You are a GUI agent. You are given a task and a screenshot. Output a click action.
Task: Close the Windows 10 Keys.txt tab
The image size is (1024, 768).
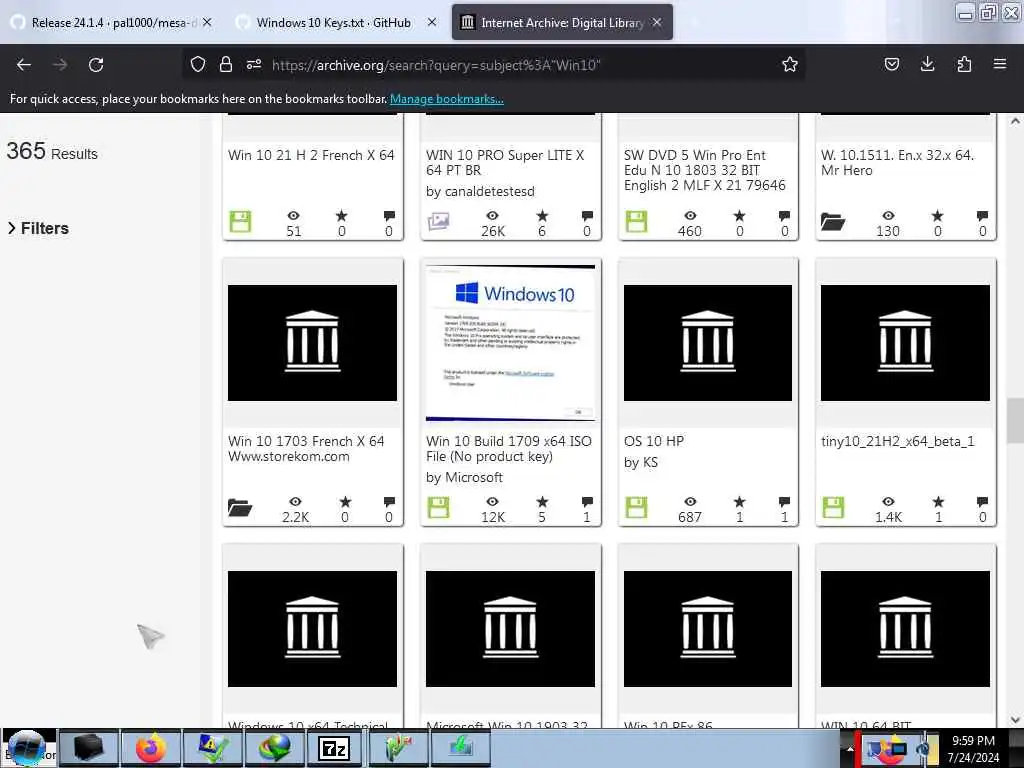432,22
